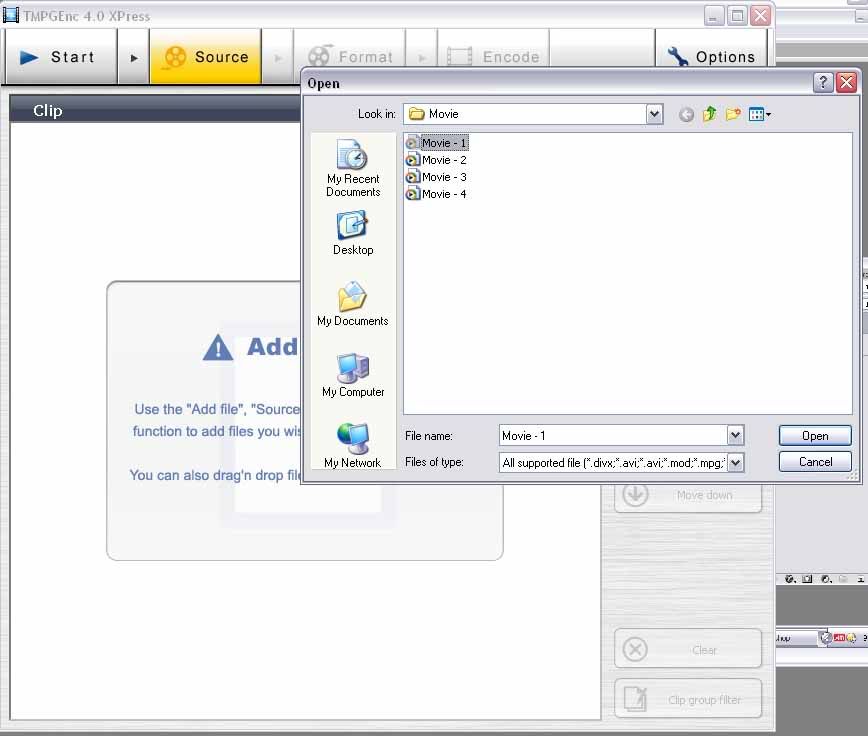Expand the Look in folder dropdown
Screen dimensions: 868x736
654,114
